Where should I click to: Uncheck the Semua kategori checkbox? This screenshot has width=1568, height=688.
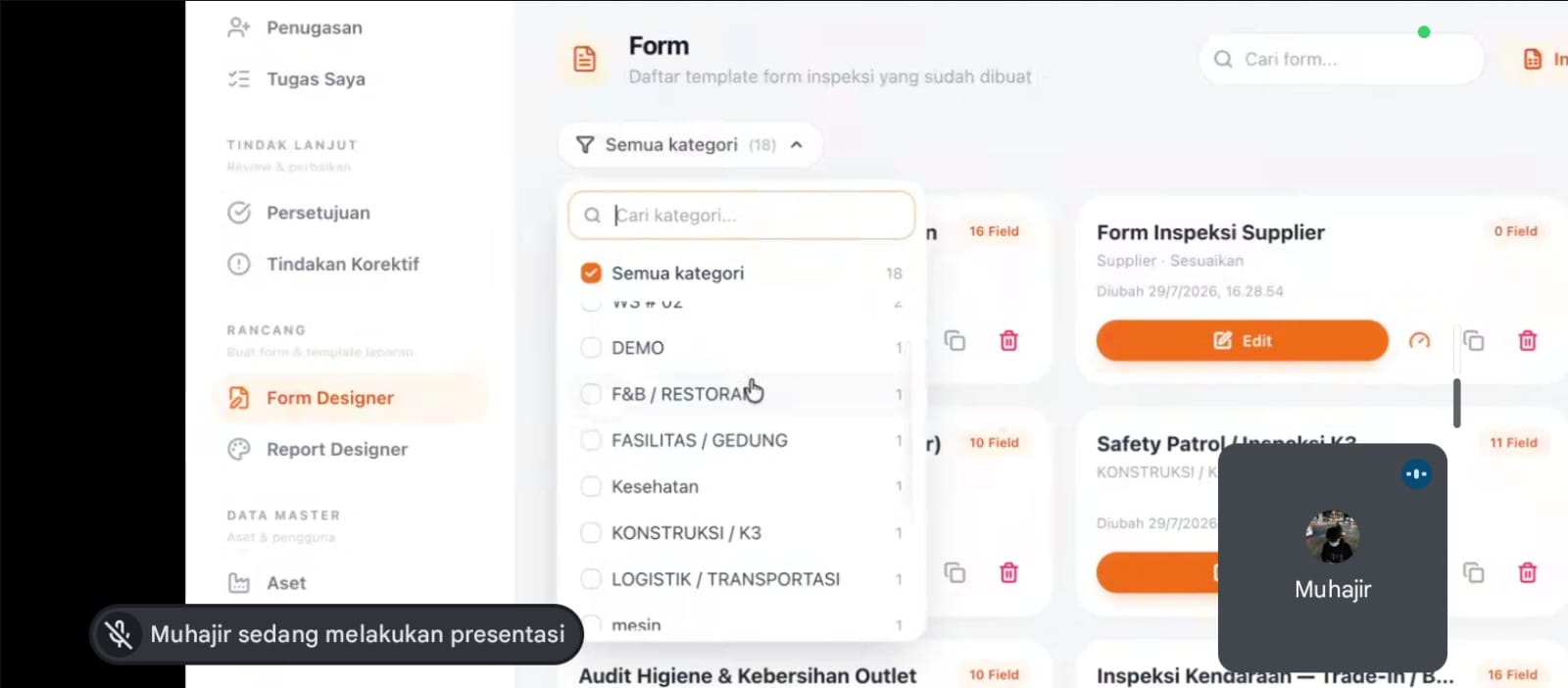point(591,272)
